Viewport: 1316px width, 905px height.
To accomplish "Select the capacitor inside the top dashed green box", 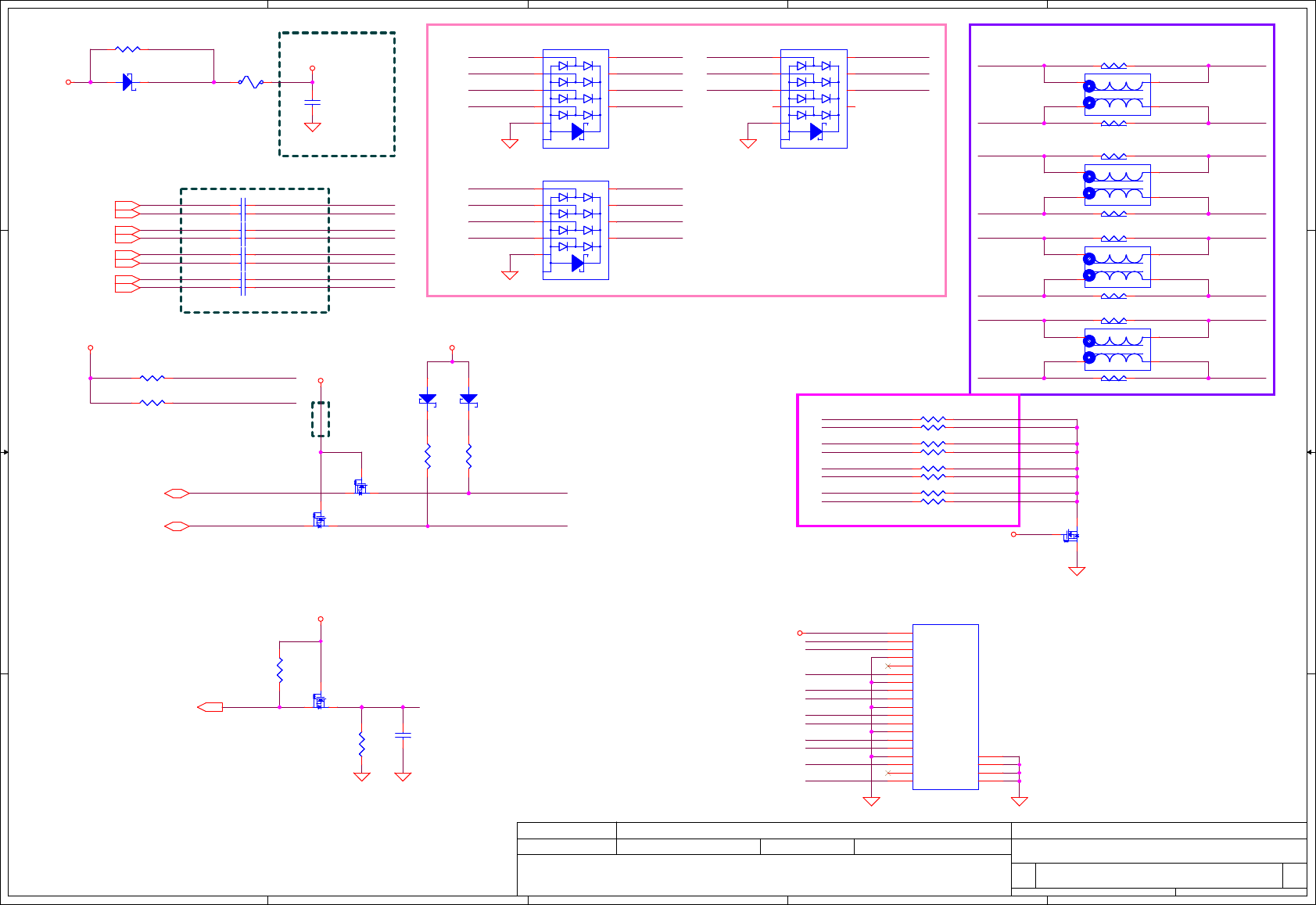I will (312, 102).
